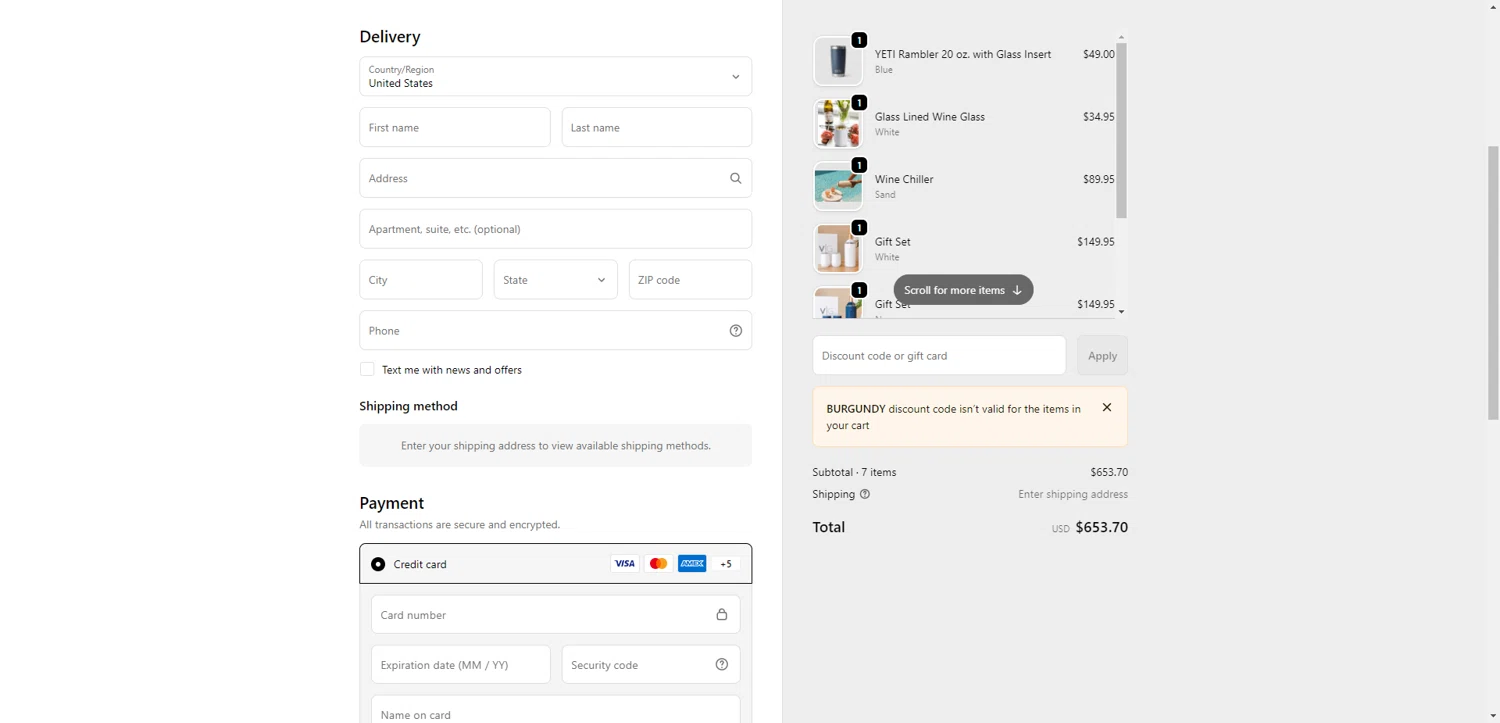Dismiss the BURGUNDY discount error message
The width and height of the screenshot is (1500, 723).
click(1106, 407)
